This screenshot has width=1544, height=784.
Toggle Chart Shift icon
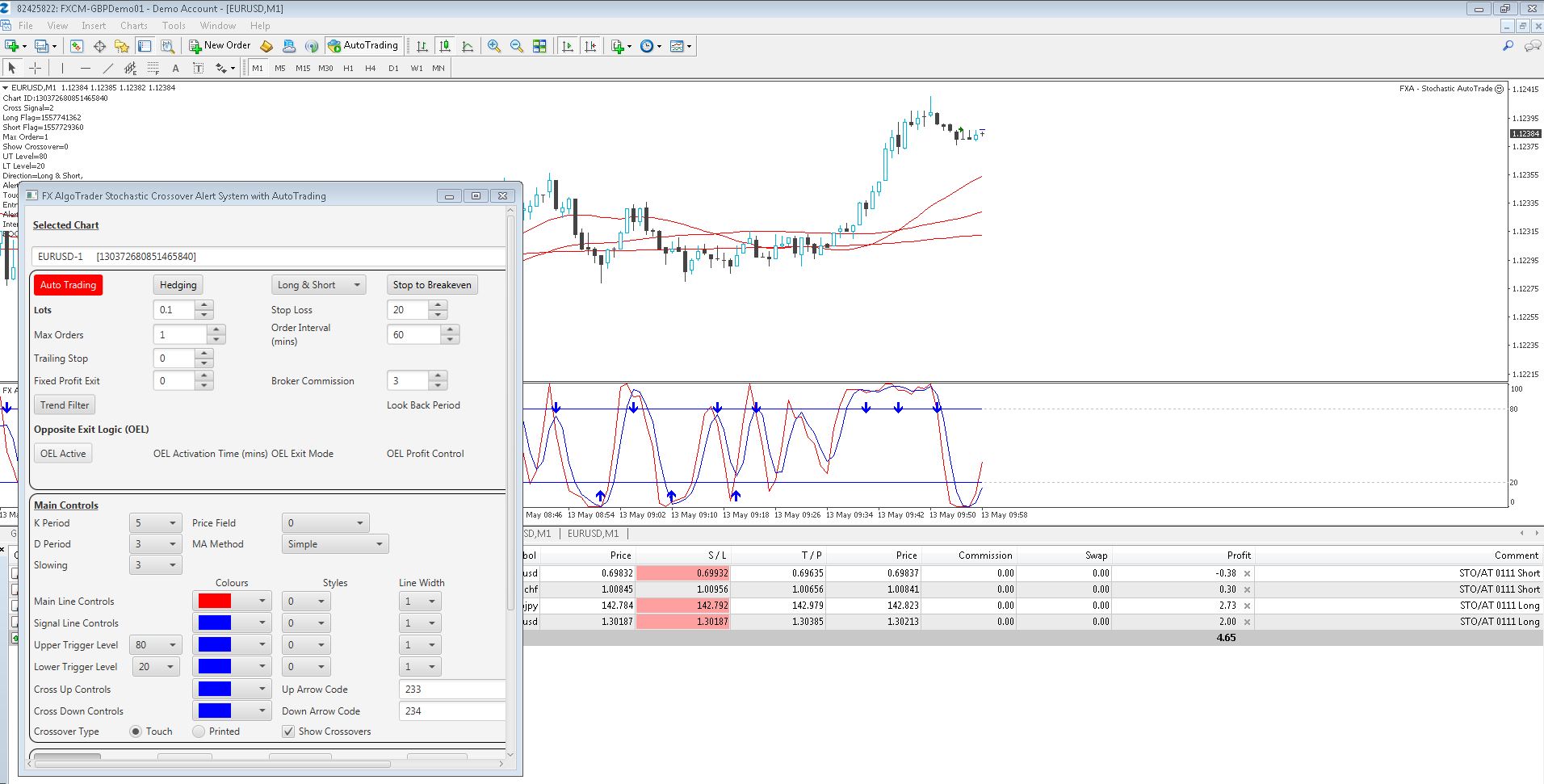(590, 46)
